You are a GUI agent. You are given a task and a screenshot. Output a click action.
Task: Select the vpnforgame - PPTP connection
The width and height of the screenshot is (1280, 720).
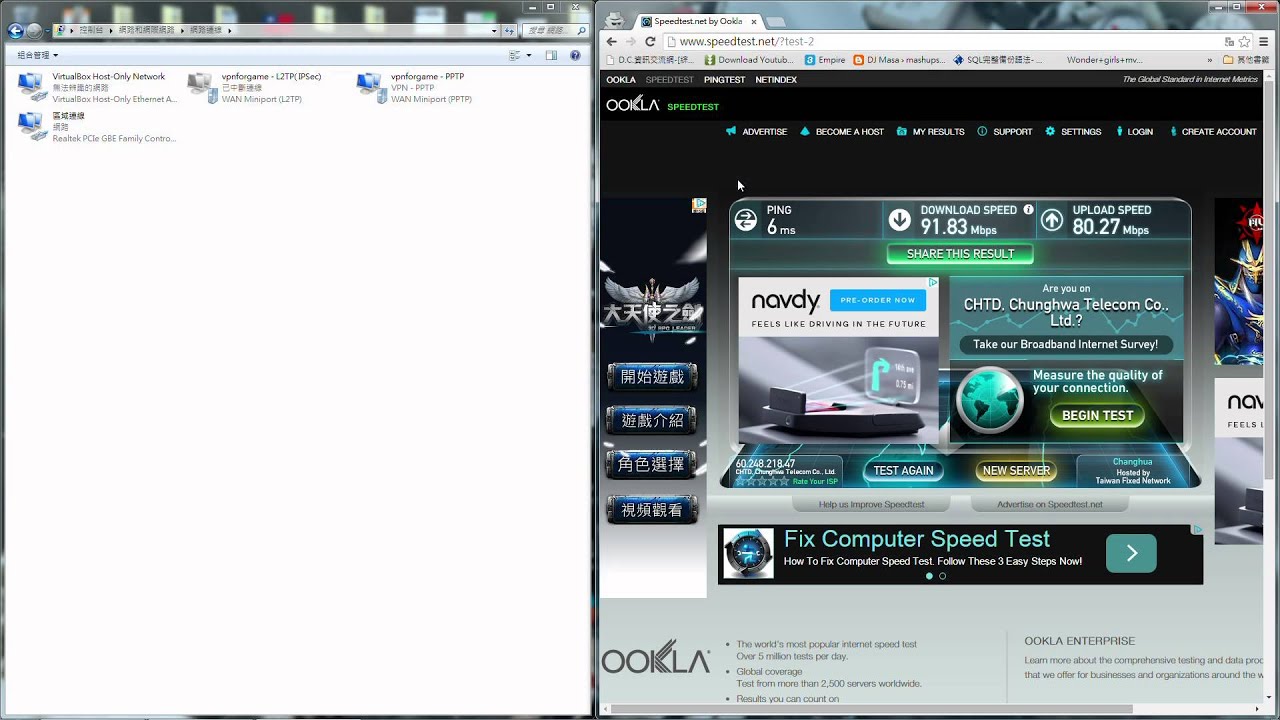click(415, 87)
